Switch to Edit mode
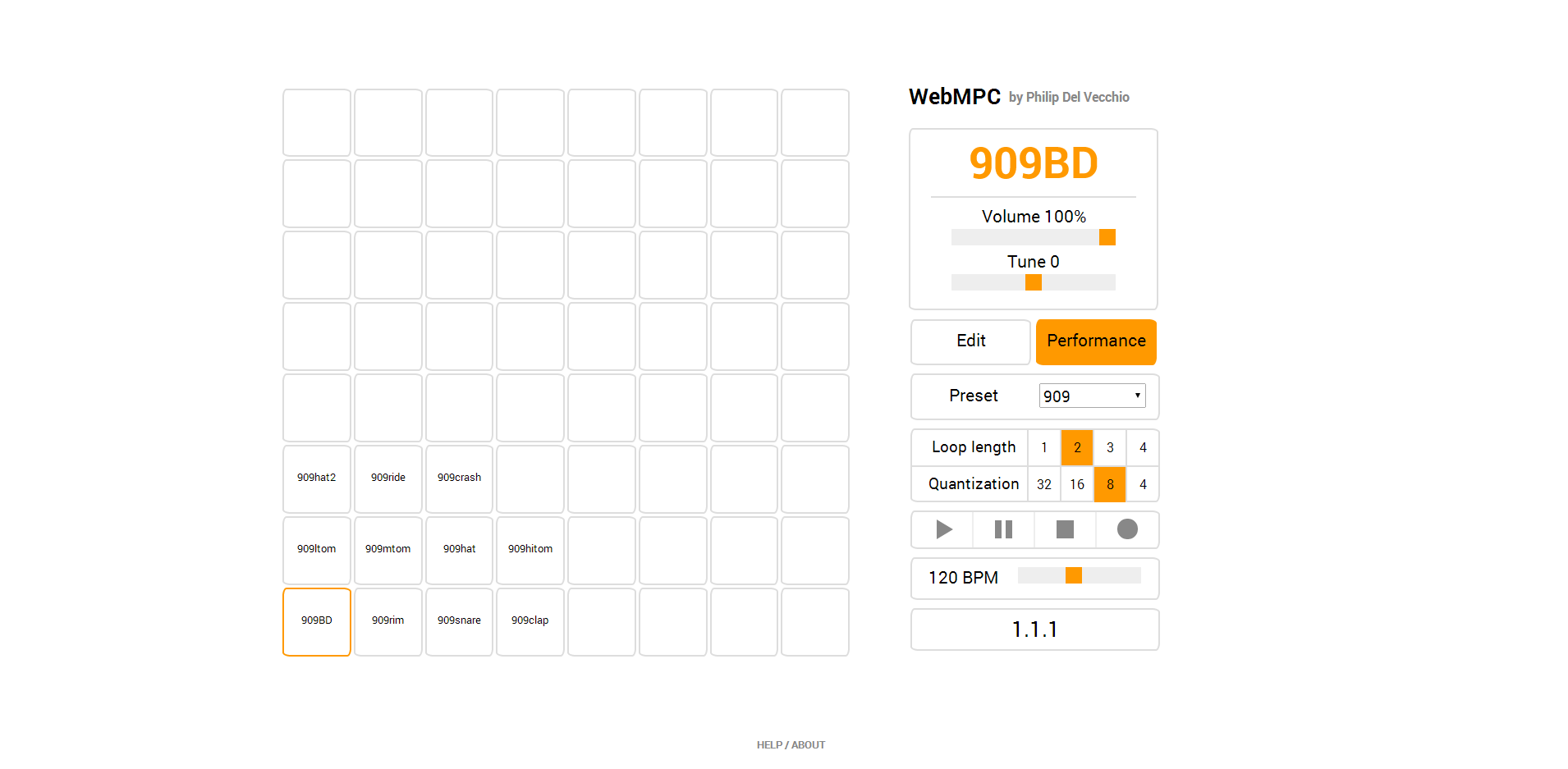Screen dimensions: 1568x769 970,341
